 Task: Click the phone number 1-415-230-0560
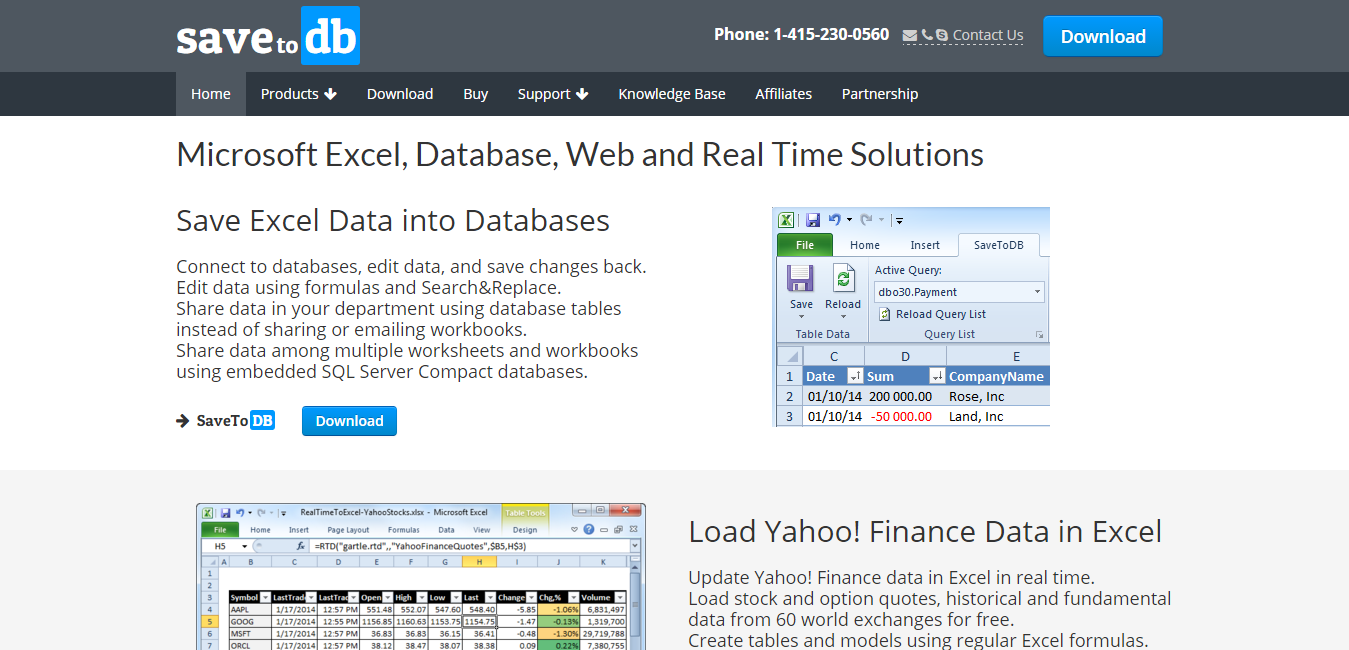[x=831, y=35]
